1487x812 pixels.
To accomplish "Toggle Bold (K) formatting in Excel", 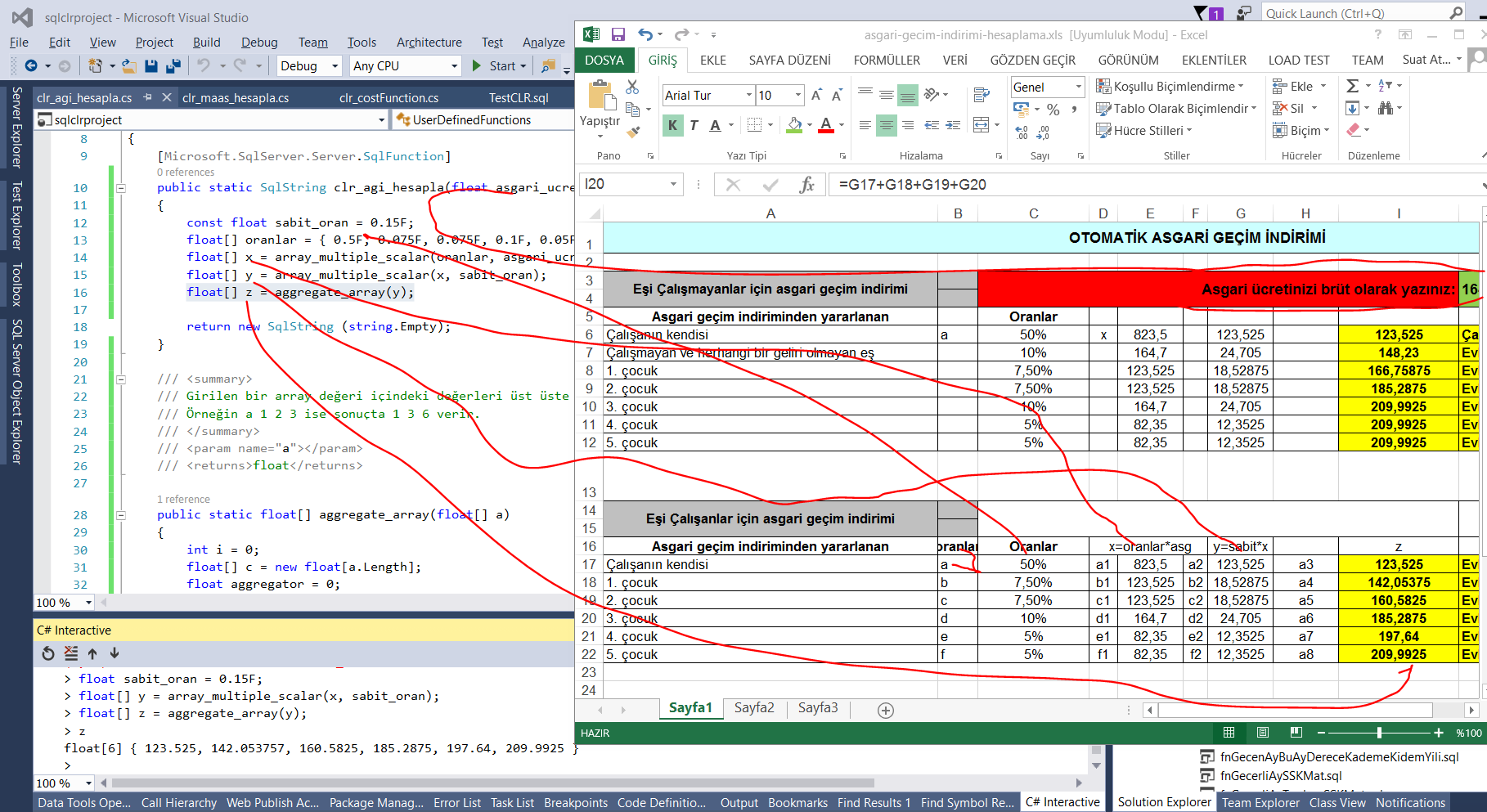I will [x=672, y=125].
